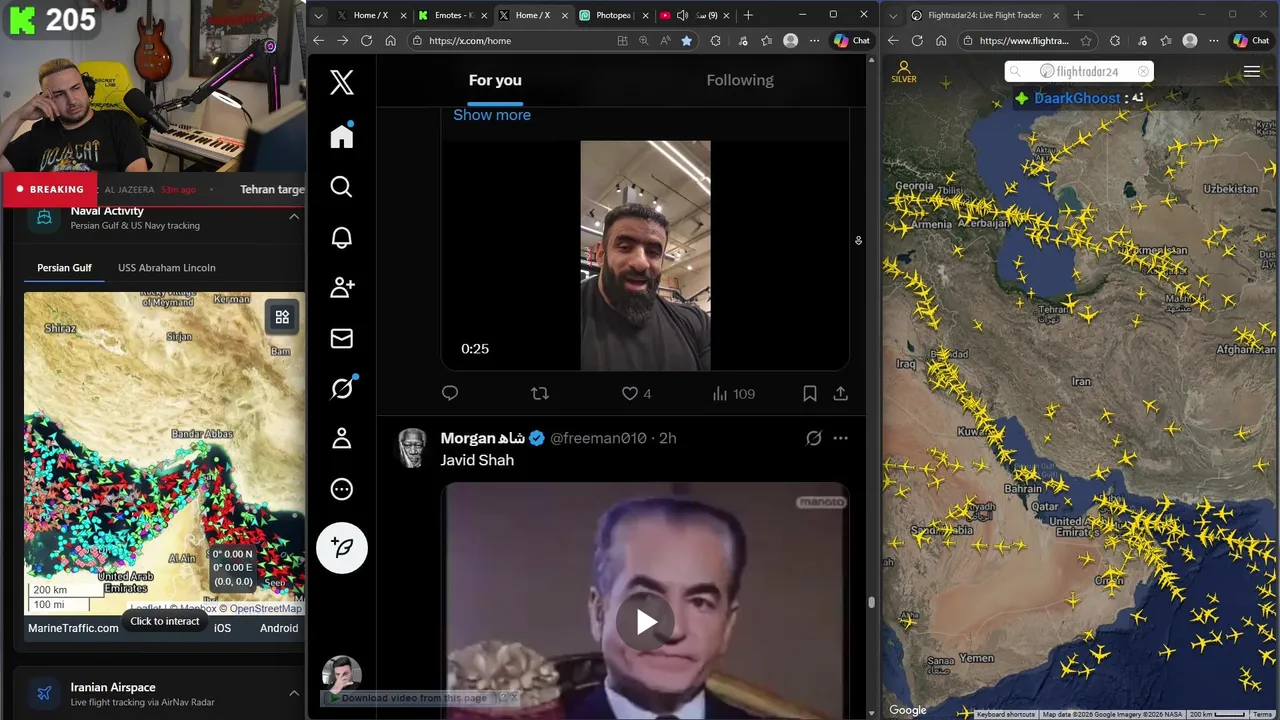This screenshot has height=720, width=1280.
Task: Open tab actions dropdown in X browser
Action: (318, 15)
